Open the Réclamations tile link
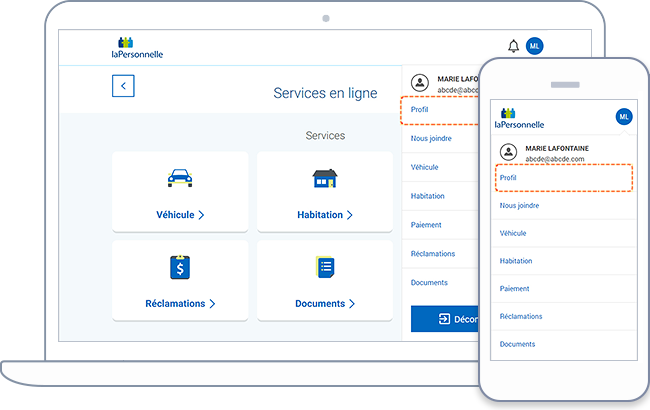 (x=180, y=304)
